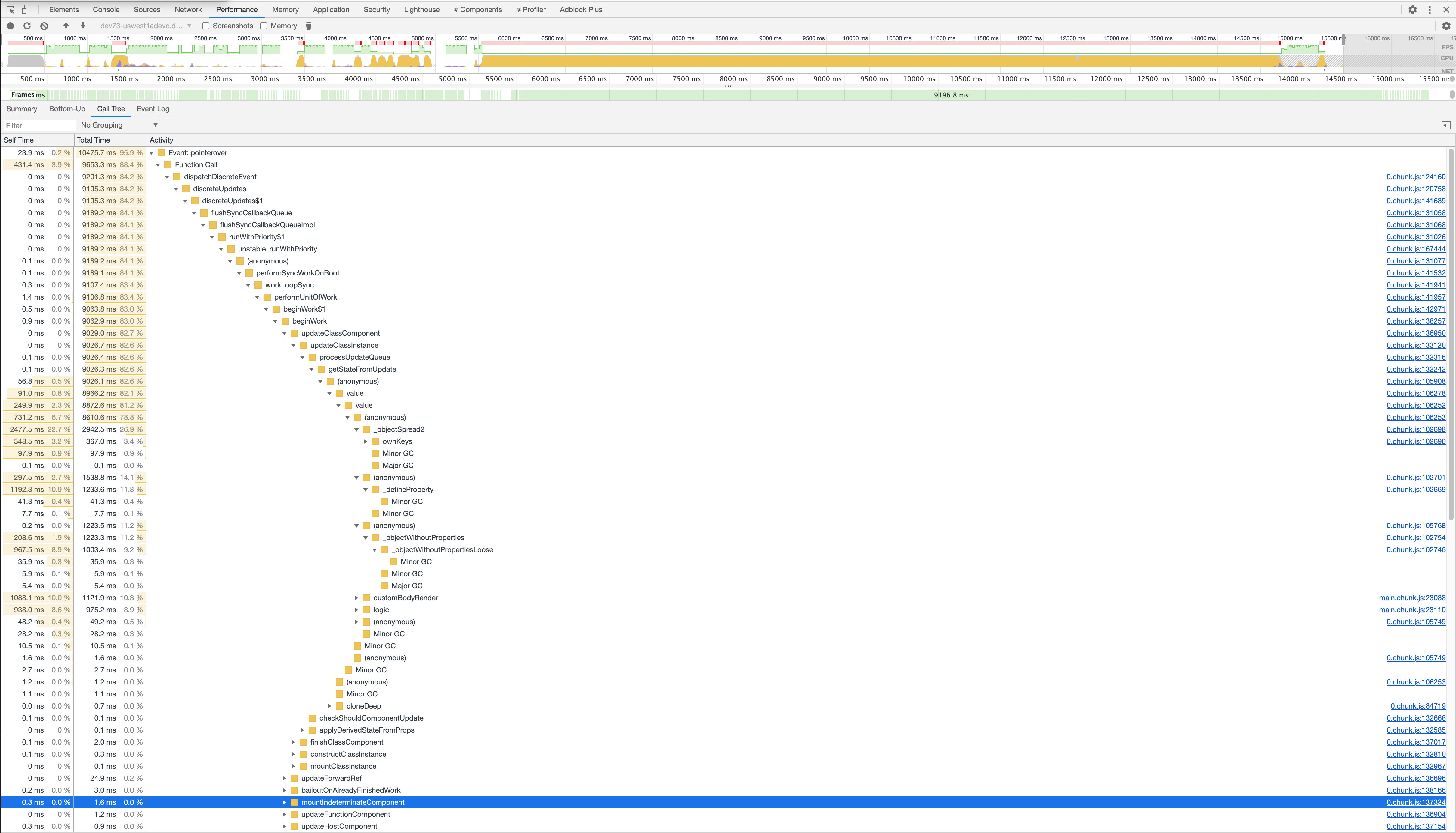This screenshot has width=1456, height=833.
Task: Switch to the Bottom-Up tab
Action: pyautogui.click(x=66, y=109)
